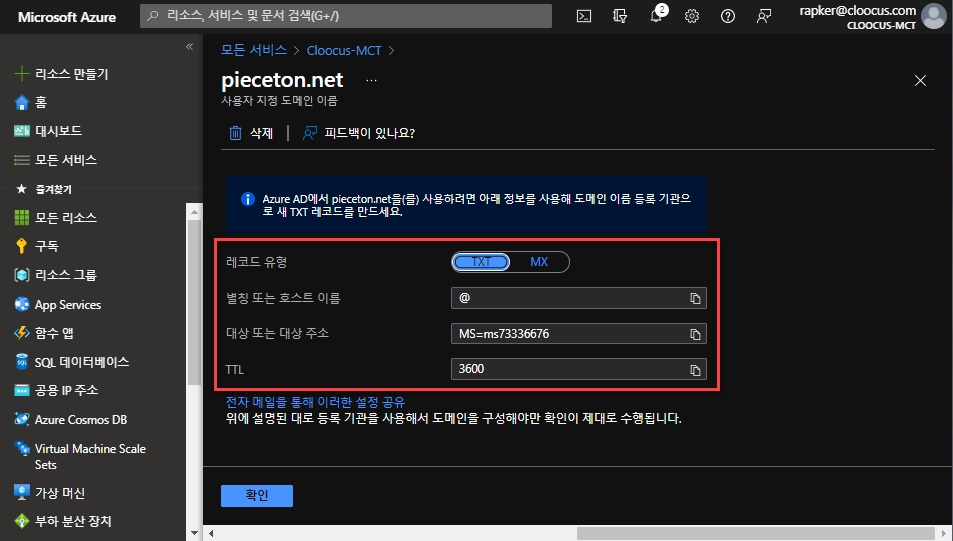This screenshot has height=541, width=953.
Task: Click share these settings via email link
Action: (315, 402)
